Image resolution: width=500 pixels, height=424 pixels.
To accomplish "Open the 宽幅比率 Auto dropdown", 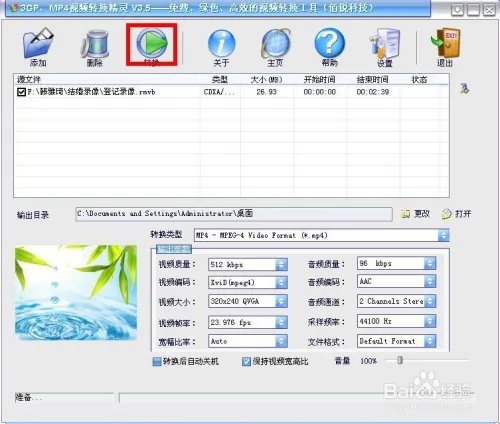I will click(x=281, y=341).
